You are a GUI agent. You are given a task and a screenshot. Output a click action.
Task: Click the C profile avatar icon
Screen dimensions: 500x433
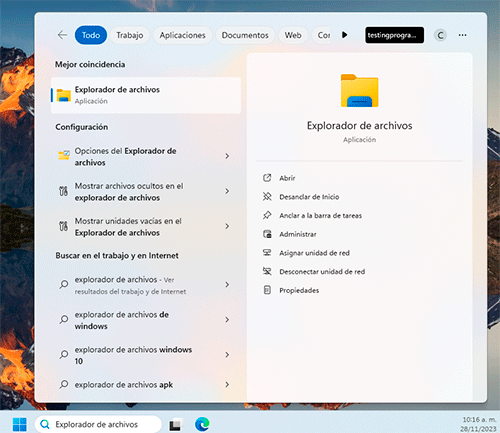(x=440, y=35)
